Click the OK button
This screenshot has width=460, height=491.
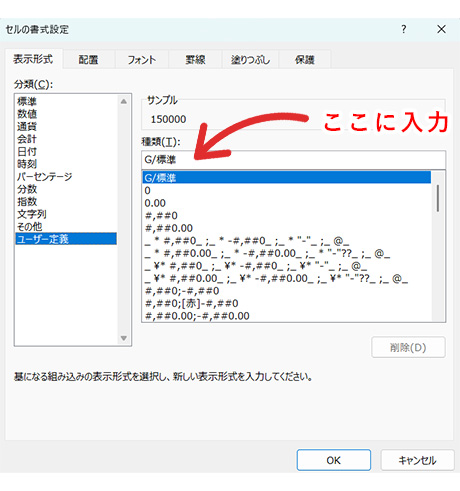coord(334,460)
